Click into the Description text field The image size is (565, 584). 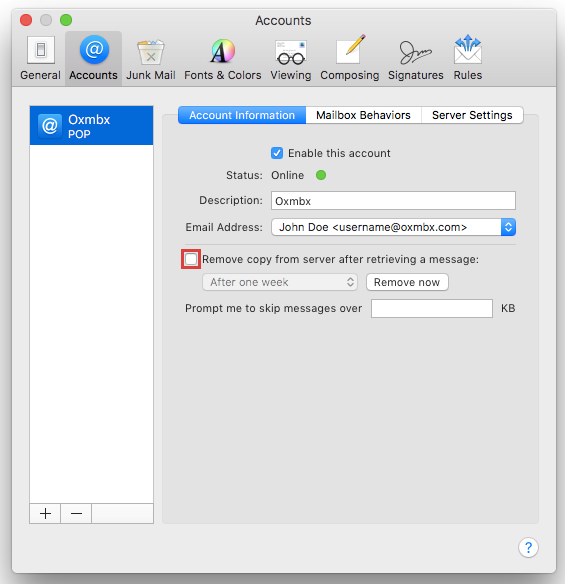(393, 201)
